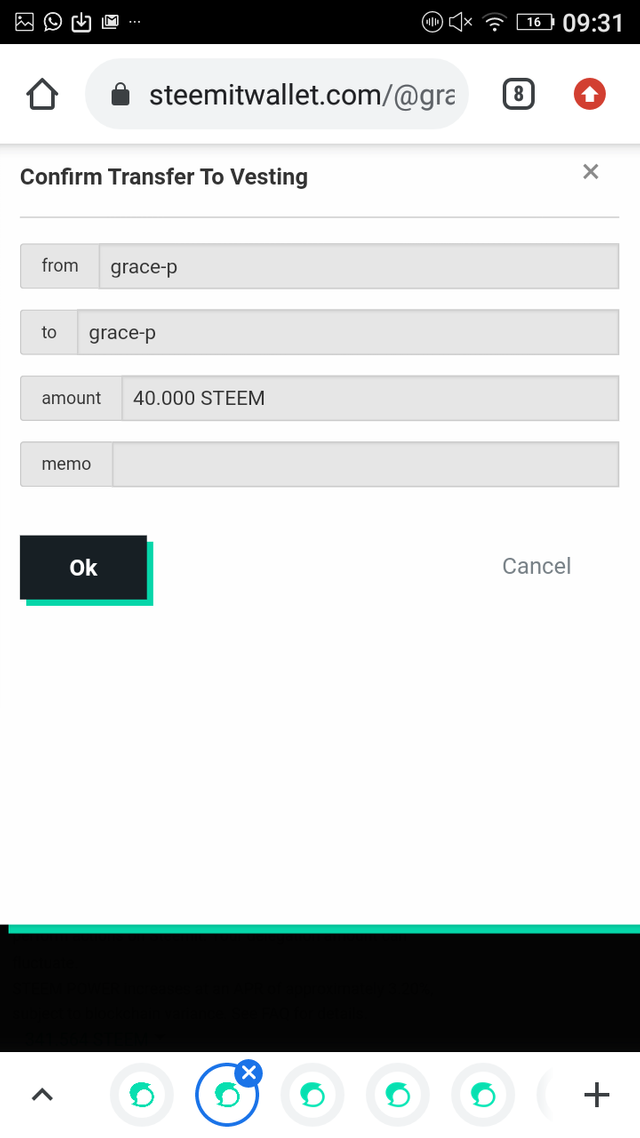Switch to the first Steemit tab thumbnail
This screenshot has width=640, height=1138.
[x=141, y=1094]
